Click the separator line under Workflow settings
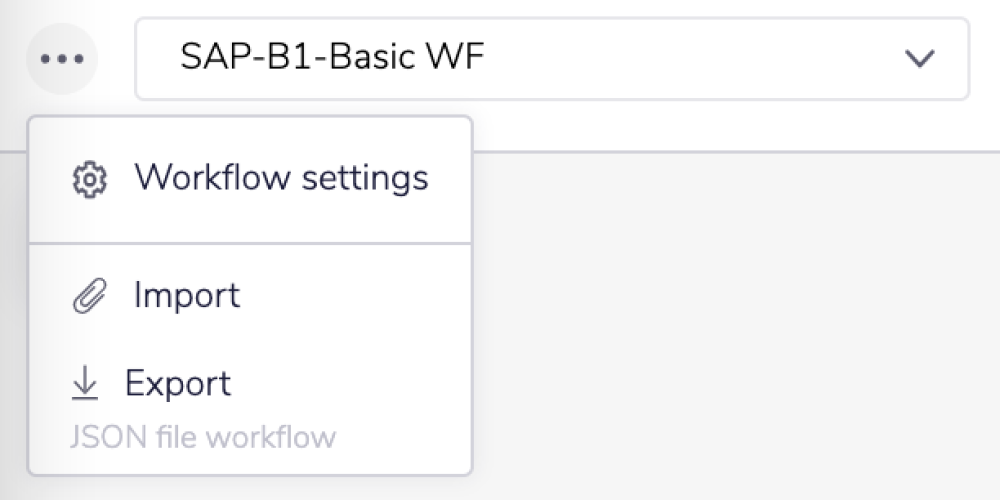The height and width of the screenshot is (500, 1000). 250,243
